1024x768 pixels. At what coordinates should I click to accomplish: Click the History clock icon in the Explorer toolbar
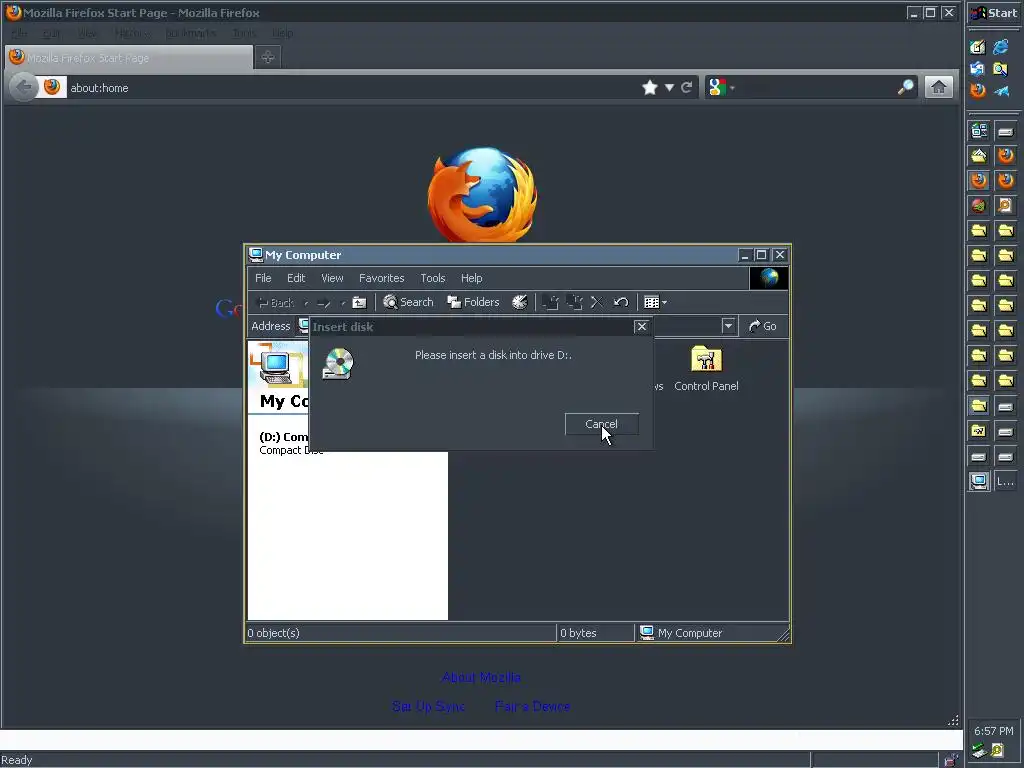click(x=520, y=302)
